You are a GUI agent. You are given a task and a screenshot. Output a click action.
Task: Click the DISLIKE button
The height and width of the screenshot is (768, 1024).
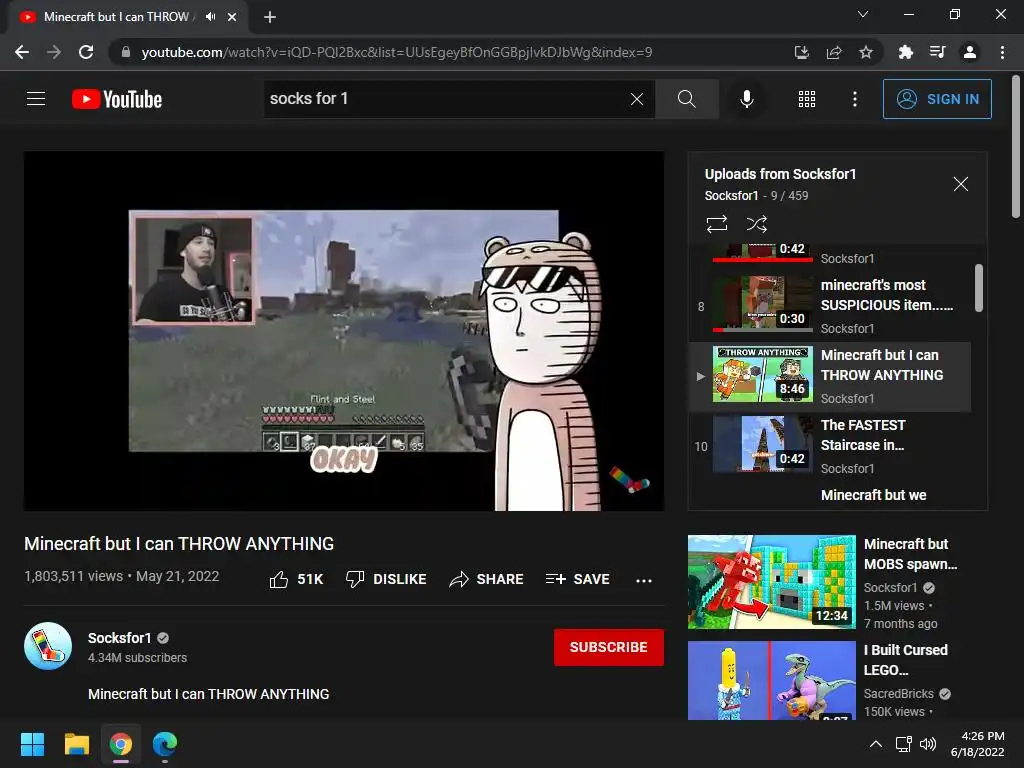coord(386,579)
